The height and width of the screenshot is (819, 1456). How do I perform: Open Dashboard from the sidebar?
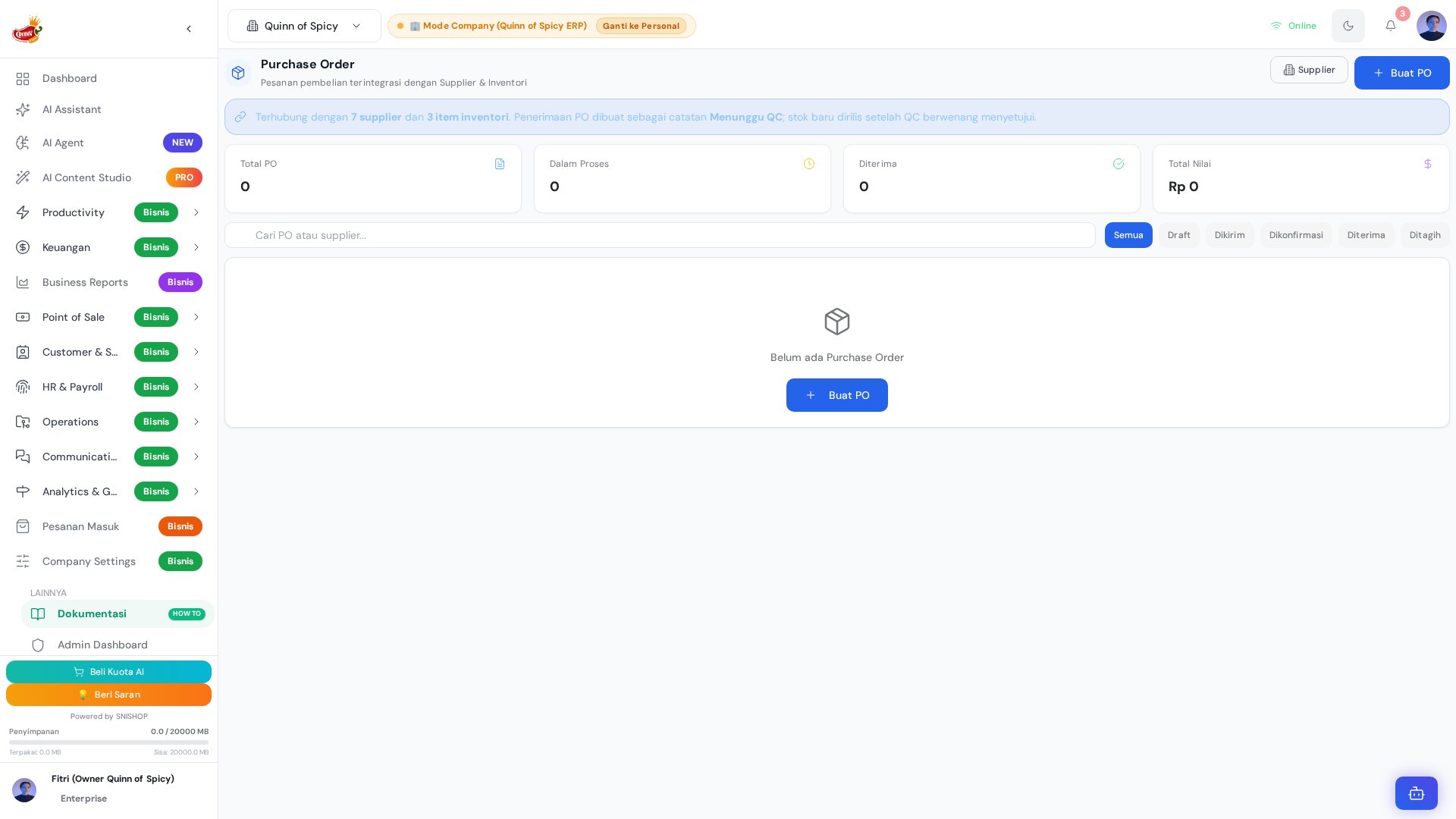pyautogui.click(x=108, y=79)
